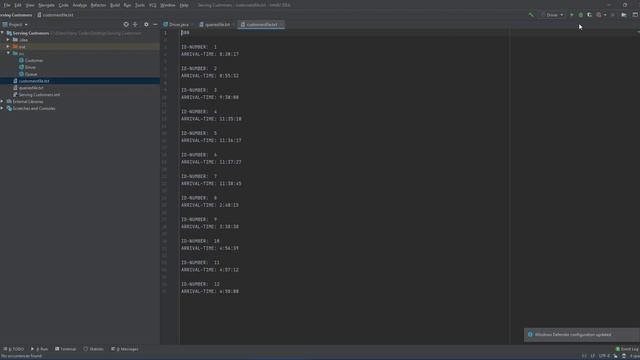Select queuesfile.txt in project tree

[x=31, y=88]
